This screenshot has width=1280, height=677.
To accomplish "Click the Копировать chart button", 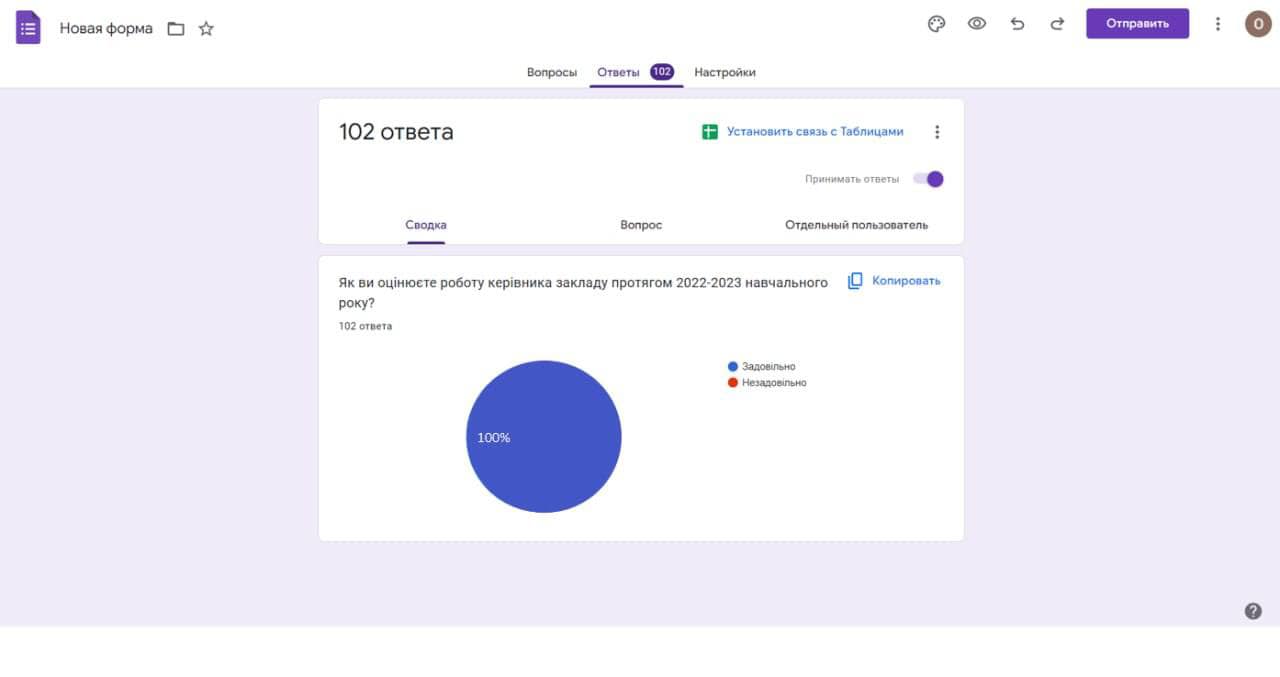I will tap(894, 281).
